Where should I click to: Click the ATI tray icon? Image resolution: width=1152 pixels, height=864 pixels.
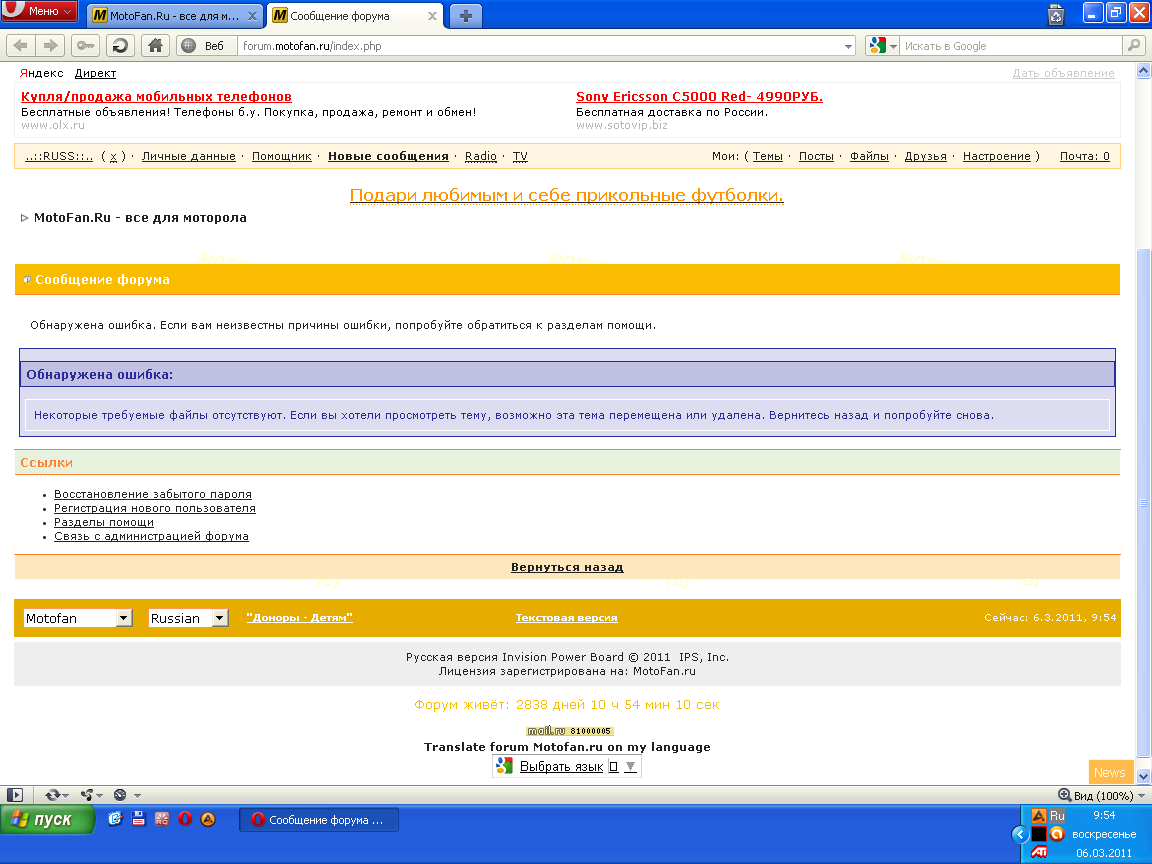click(1039, 852)
